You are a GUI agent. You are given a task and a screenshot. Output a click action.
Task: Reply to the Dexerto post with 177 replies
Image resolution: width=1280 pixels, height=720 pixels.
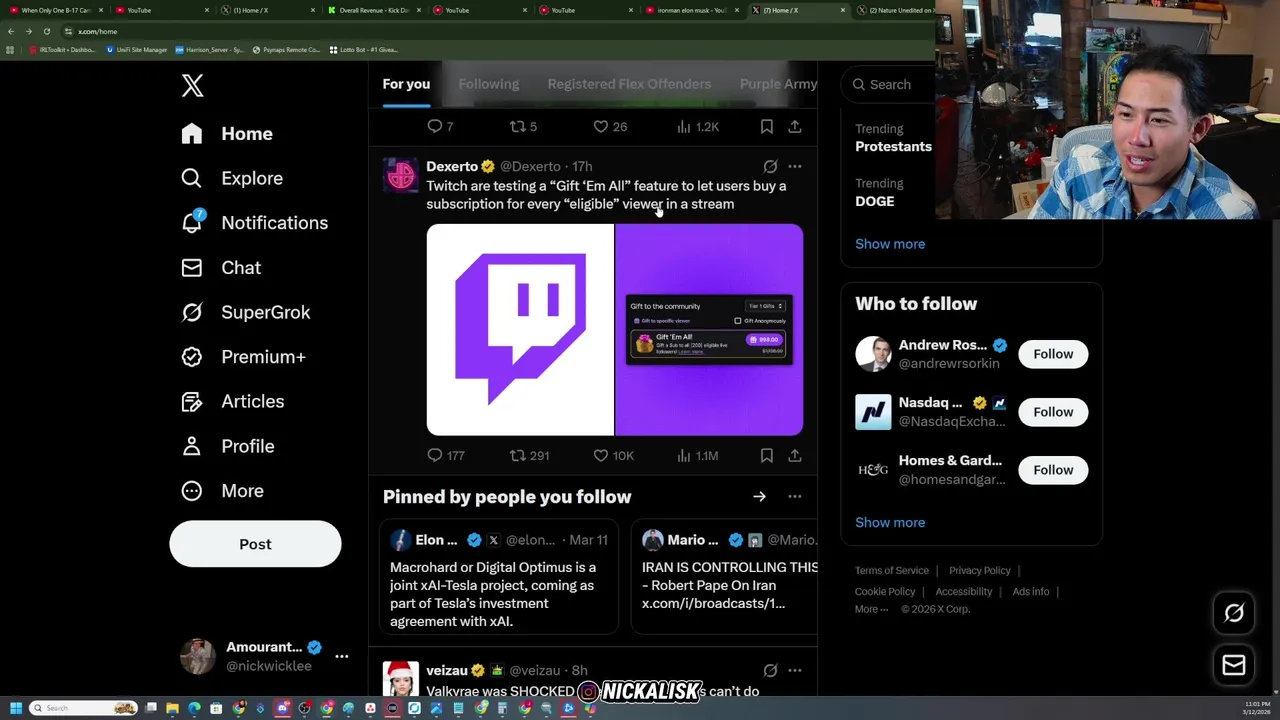coord(446,456)
